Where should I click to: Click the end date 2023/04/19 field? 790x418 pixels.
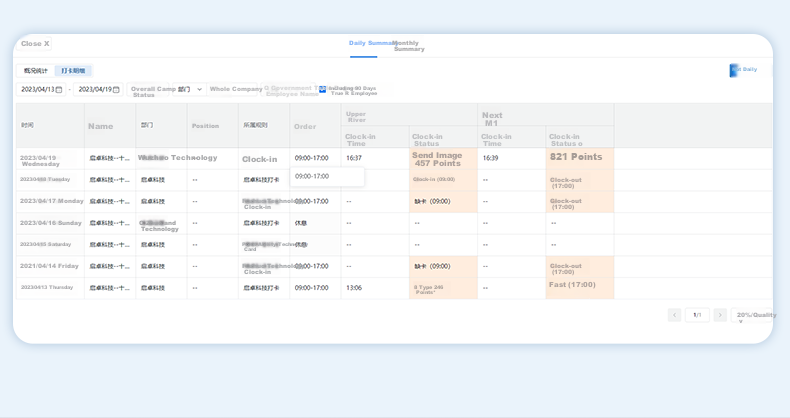coord(98,90)
